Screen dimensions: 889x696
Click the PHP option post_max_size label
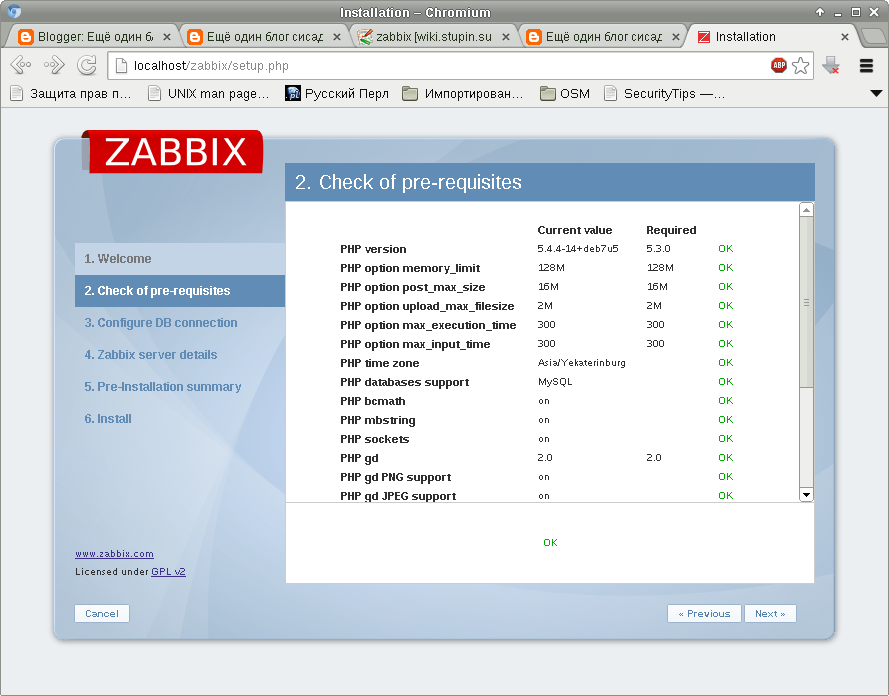point(413,287)
